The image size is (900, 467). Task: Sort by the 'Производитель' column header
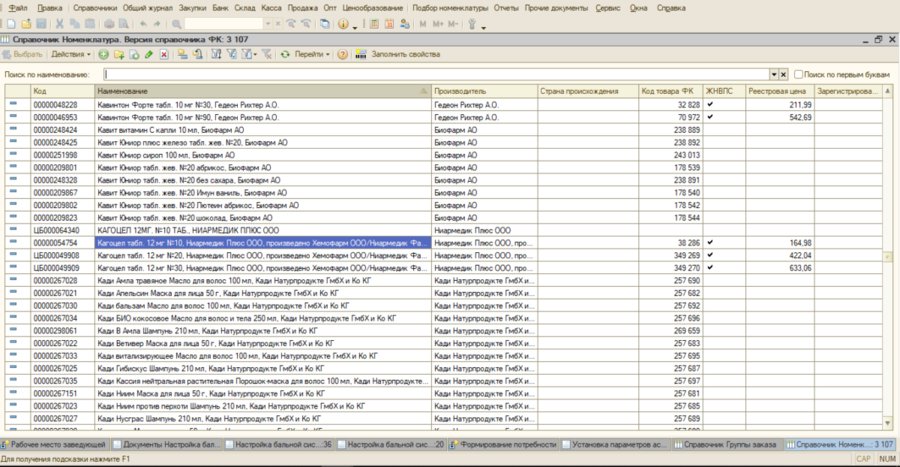[x=484, y=91]
